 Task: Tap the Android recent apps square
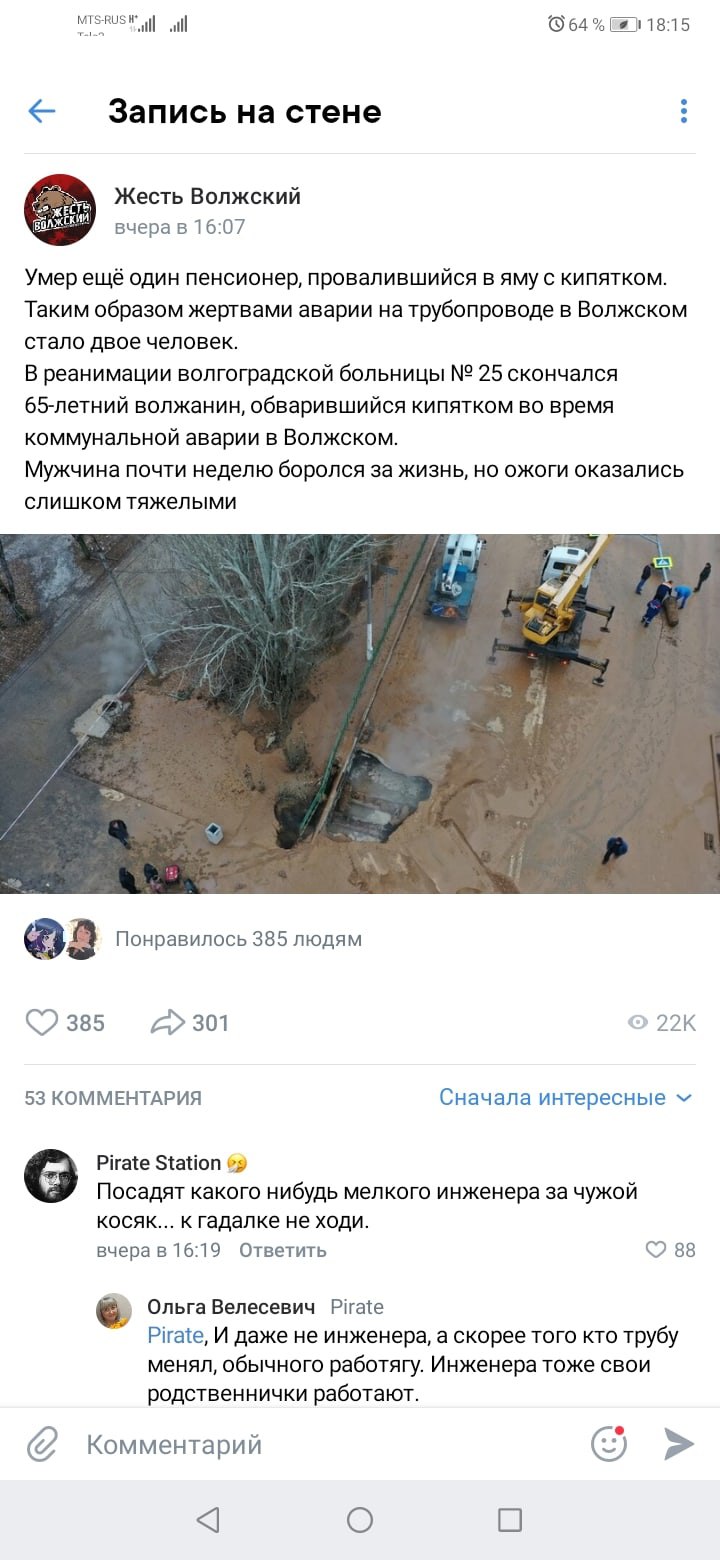(x=510, y=1520)
